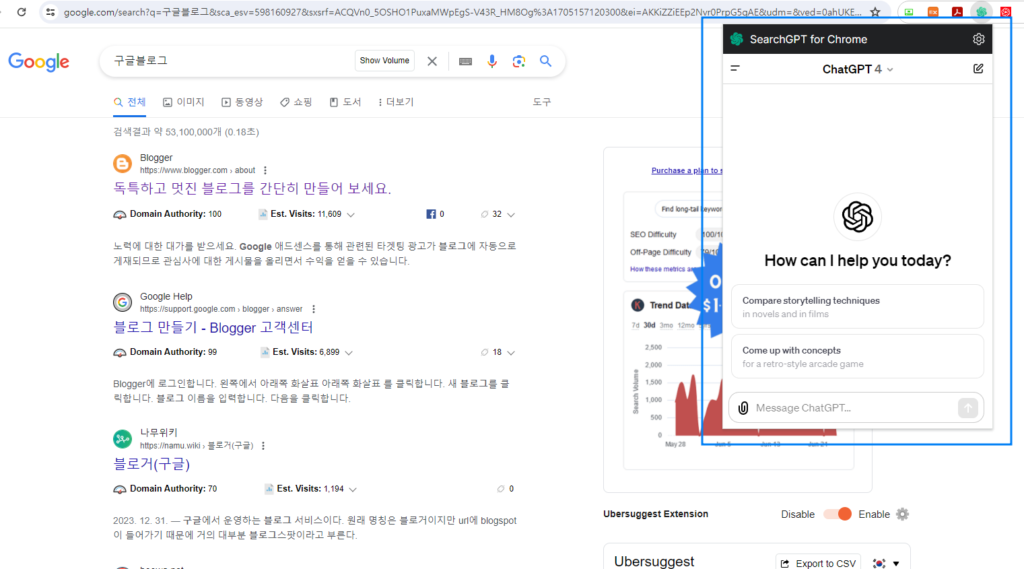Click the Disable label of Ubersuggest Extension
The width and height of the screenshot is (1024, 569).
point(797,514)
